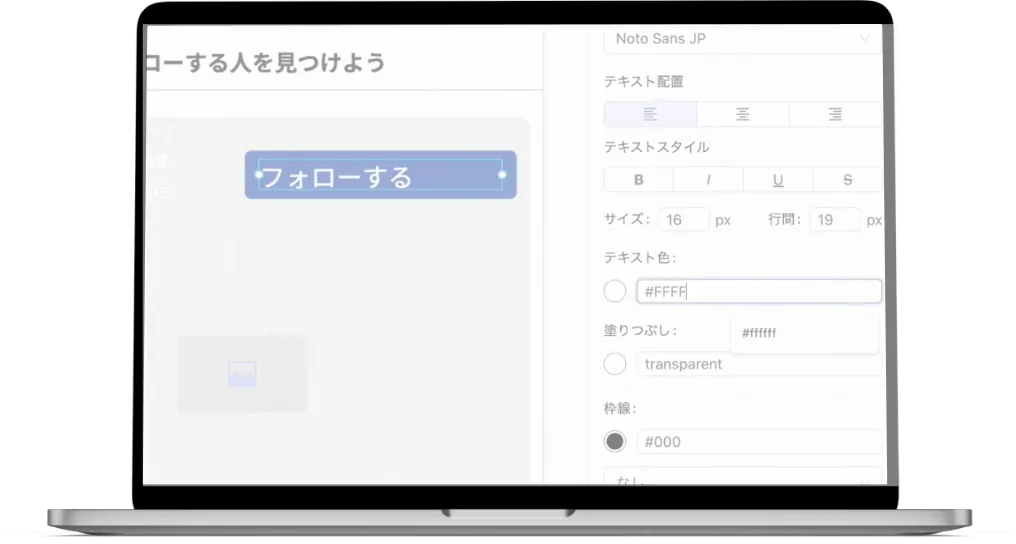The image size is (1016, 544).
Task: Click the fill input showing transparent
Action: tap(759, 364)
